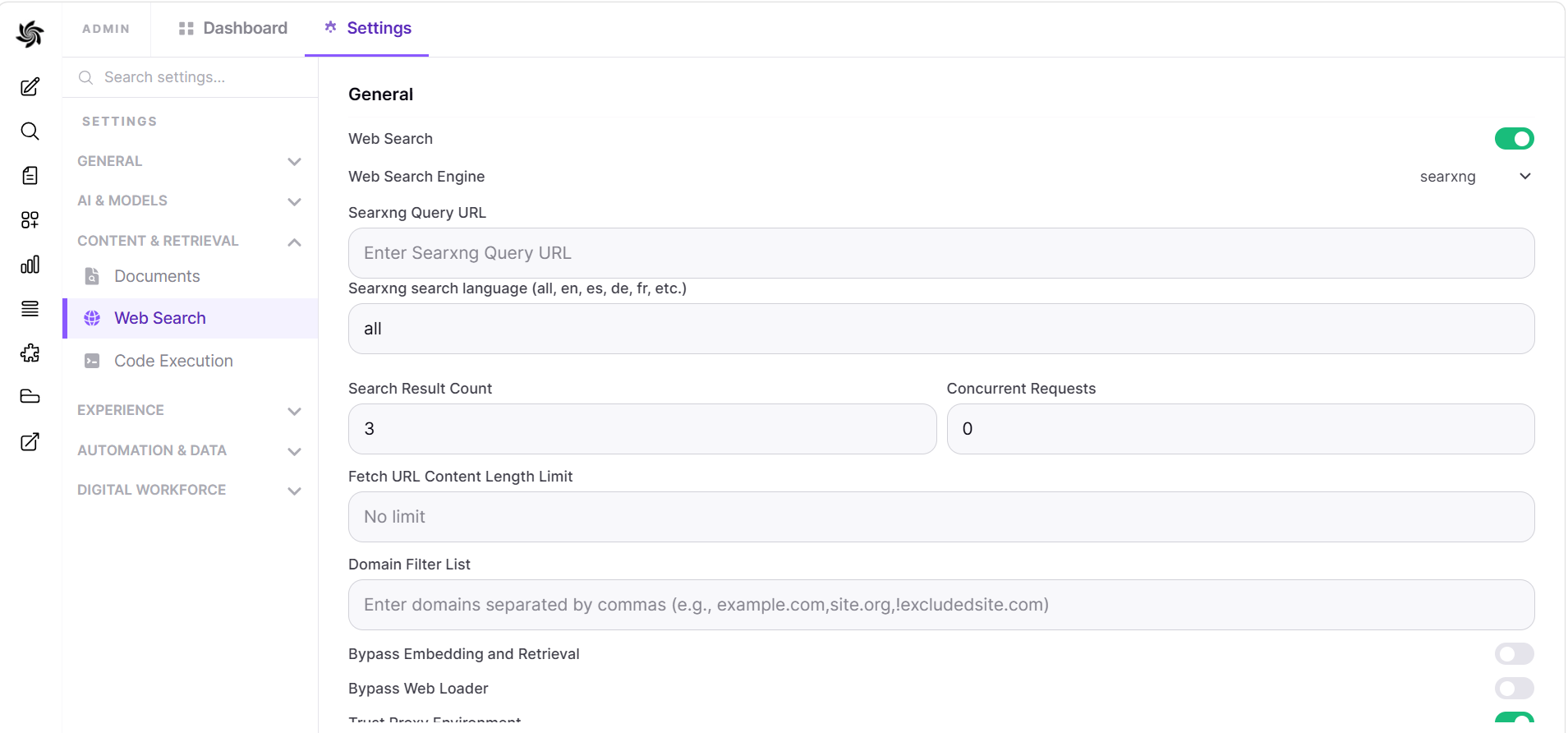
Task: Open the Web Search Engine searxng dropdown
Action: 1475,177
